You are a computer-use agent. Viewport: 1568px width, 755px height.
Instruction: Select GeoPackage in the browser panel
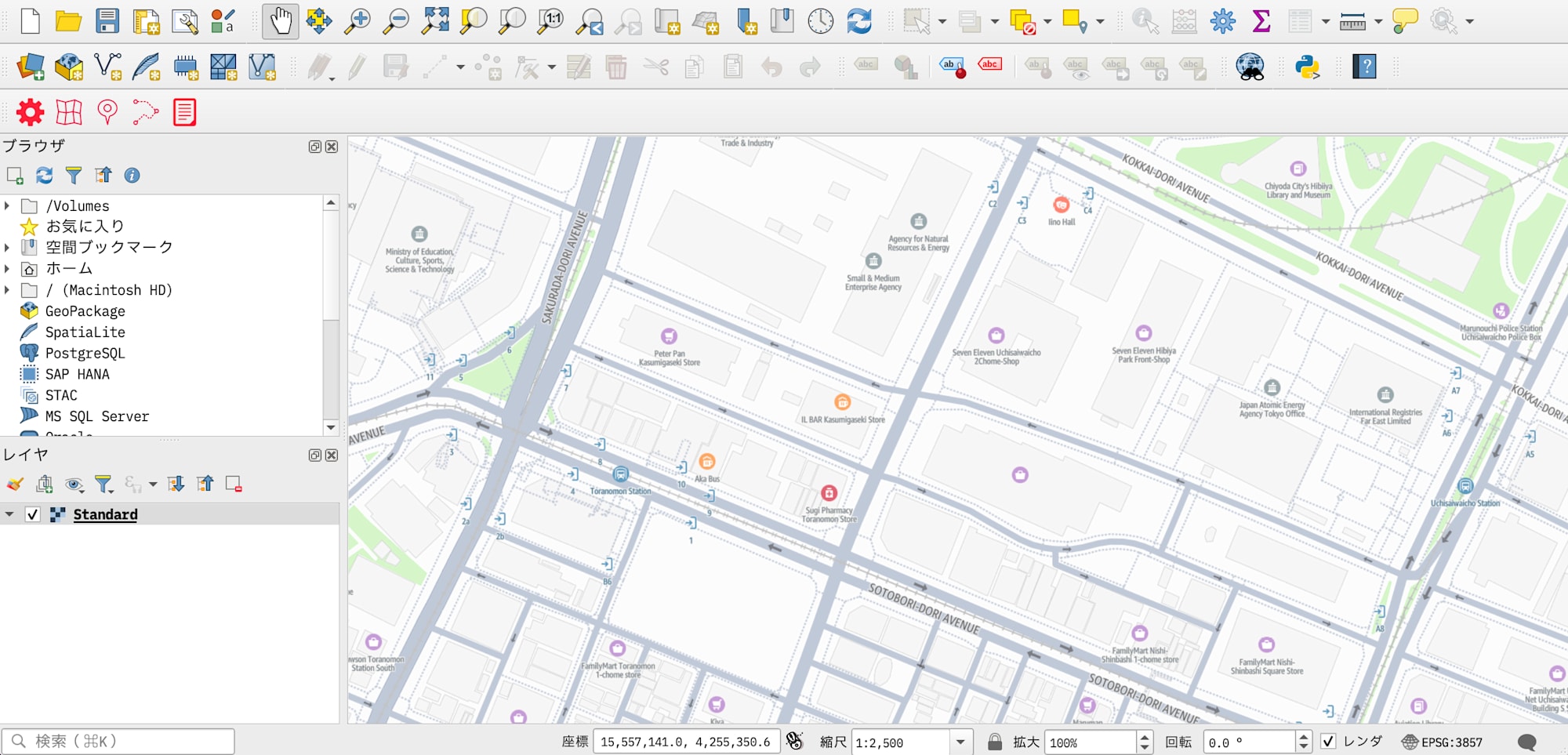click(85, 311)
